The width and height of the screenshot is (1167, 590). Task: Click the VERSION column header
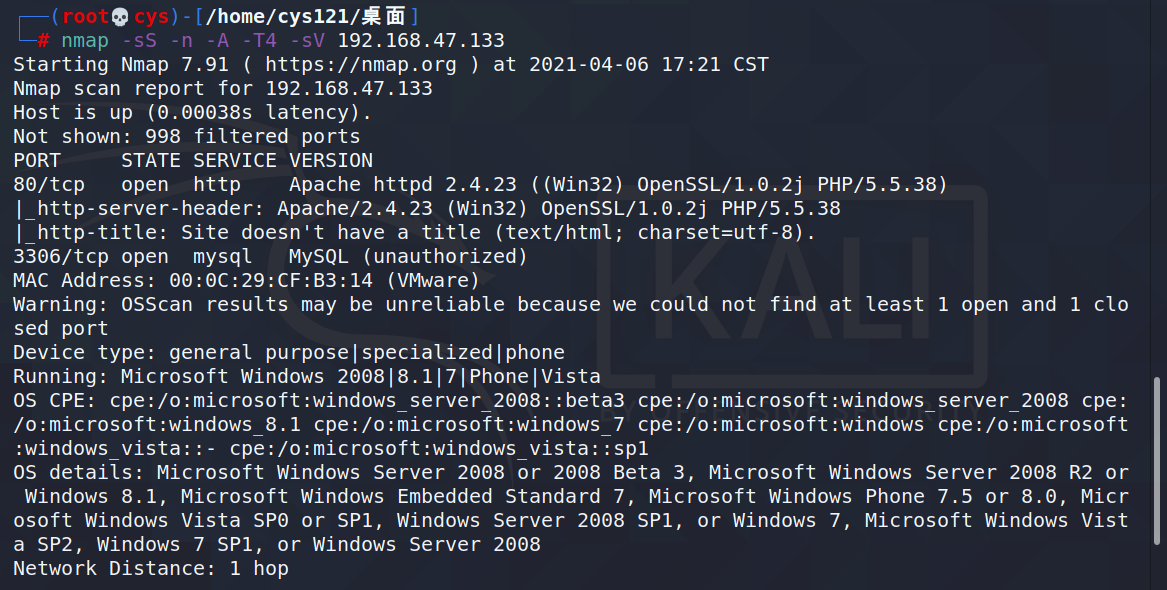(x=331, y=161)
